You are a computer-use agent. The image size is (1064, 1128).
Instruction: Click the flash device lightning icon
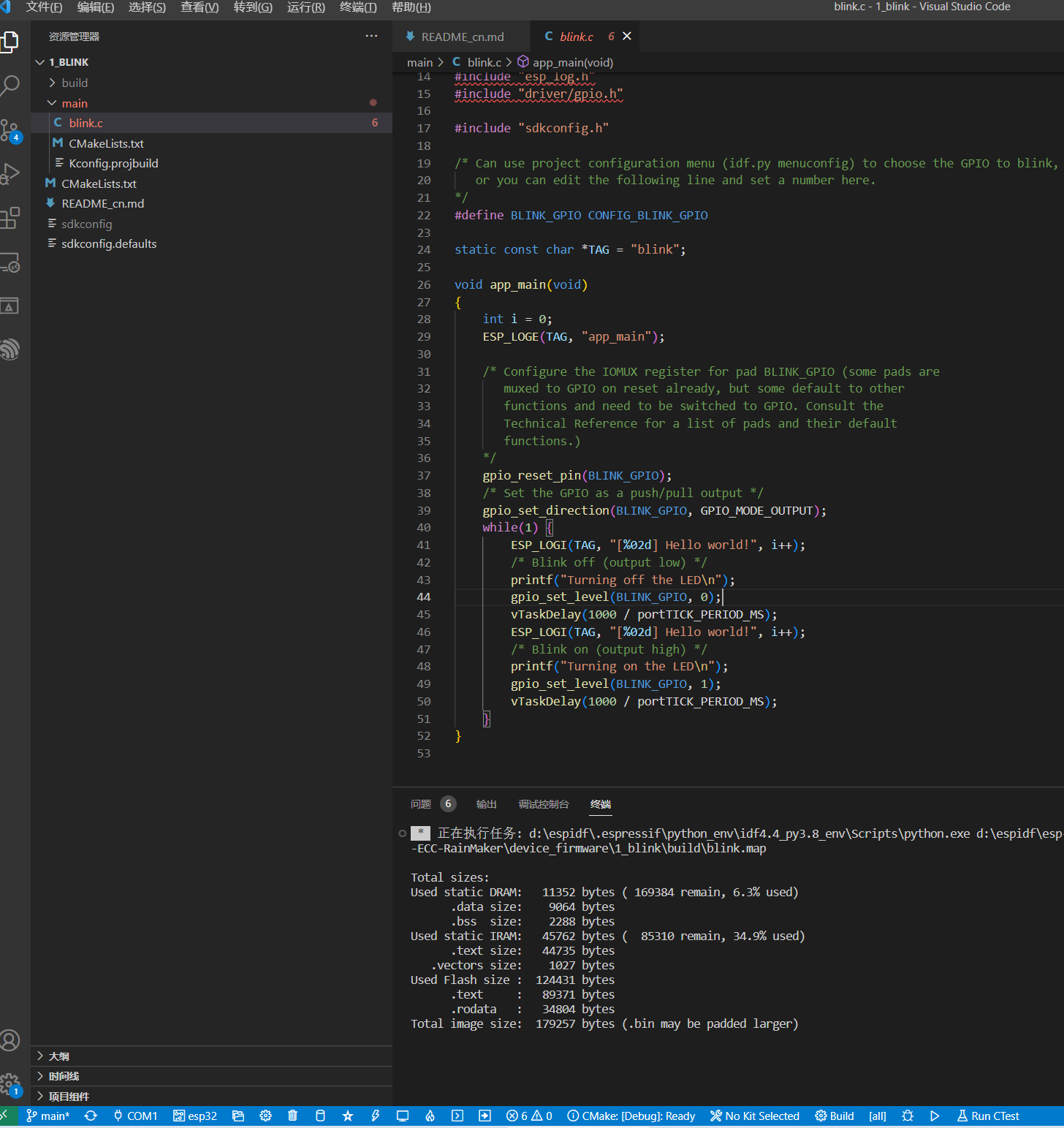coord(375,1116)
